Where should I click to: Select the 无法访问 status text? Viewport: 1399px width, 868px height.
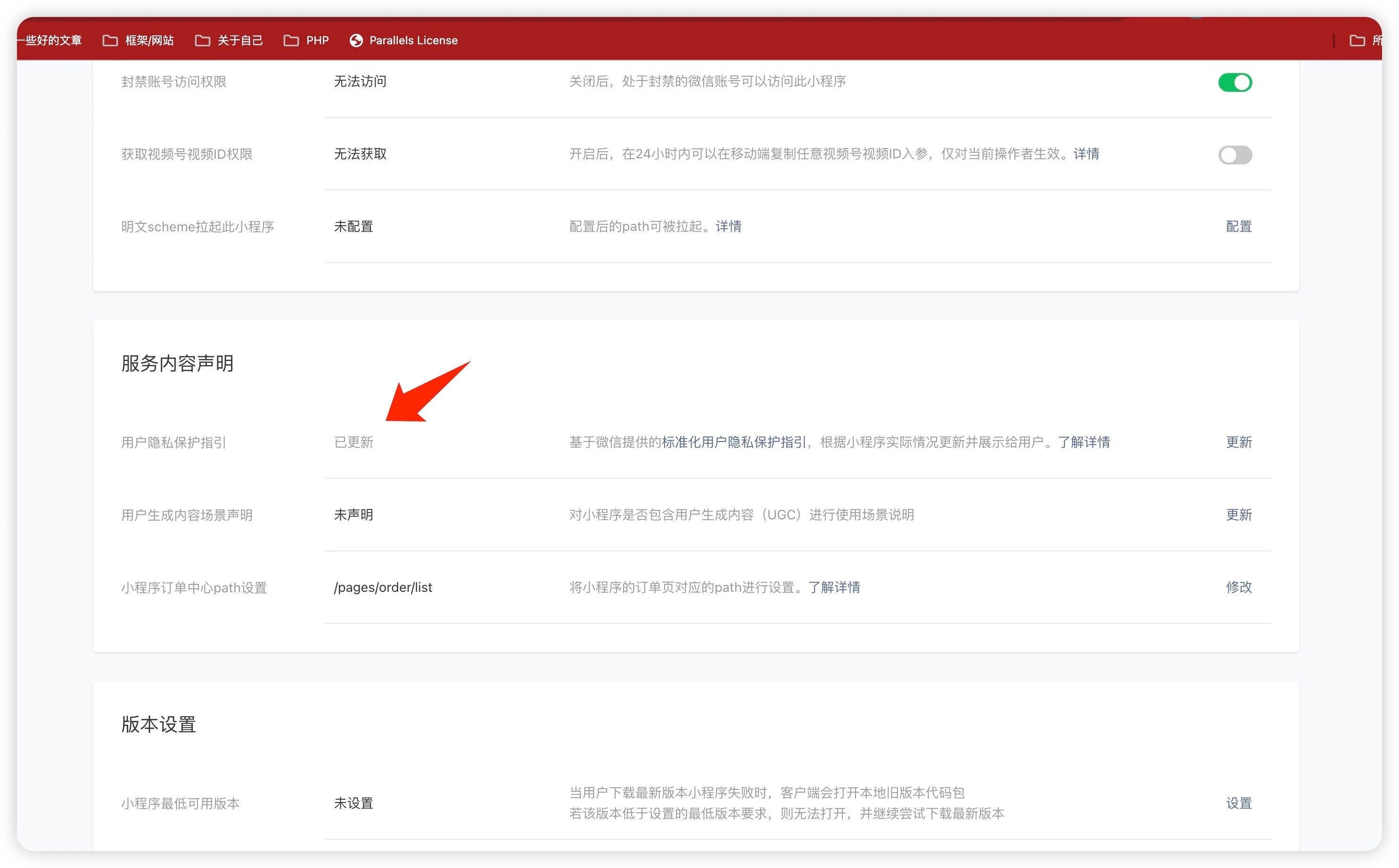click(360, 82)
